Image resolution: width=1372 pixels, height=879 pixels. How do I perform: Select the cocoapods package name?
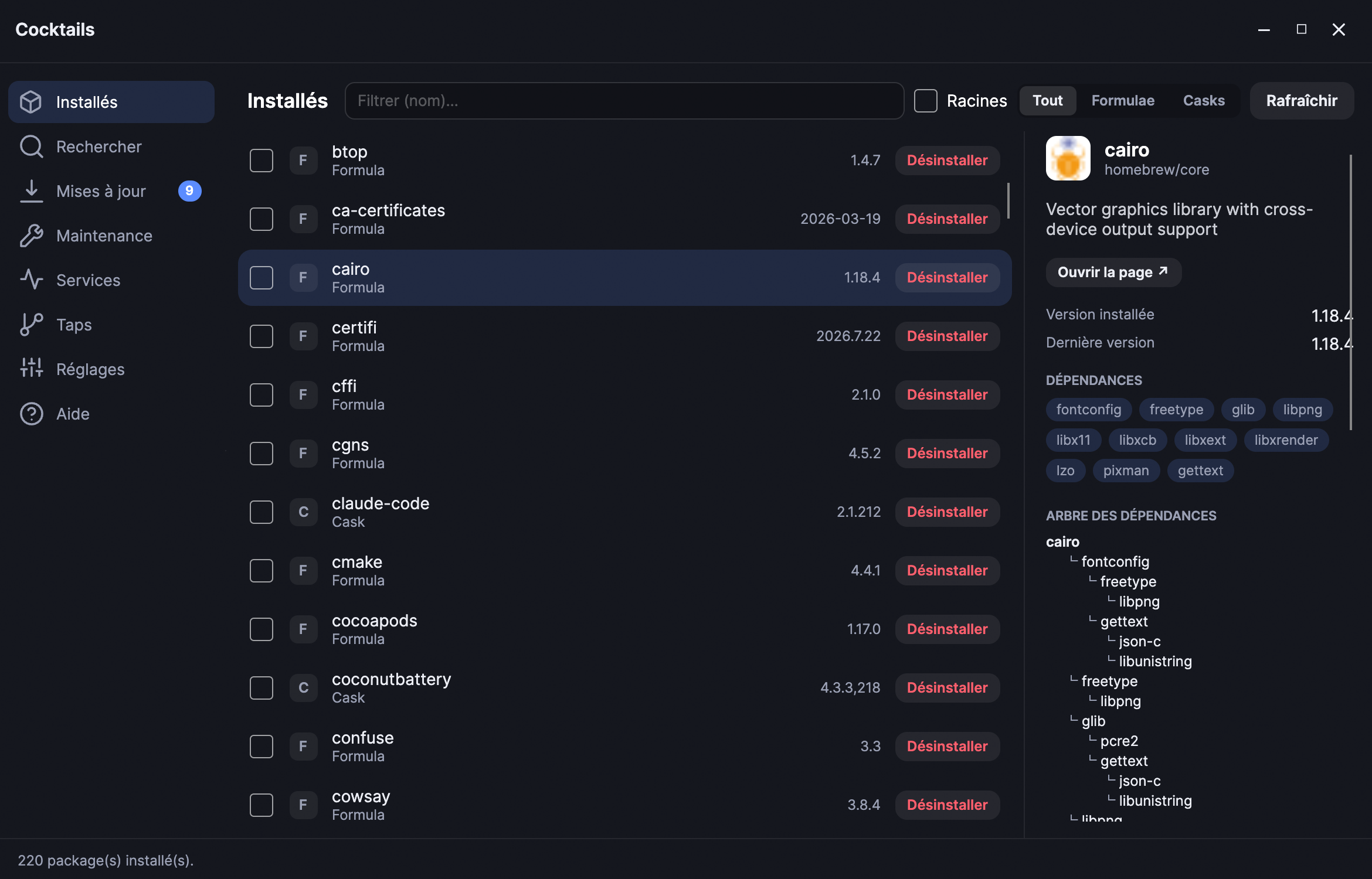[x=375, y=621]
